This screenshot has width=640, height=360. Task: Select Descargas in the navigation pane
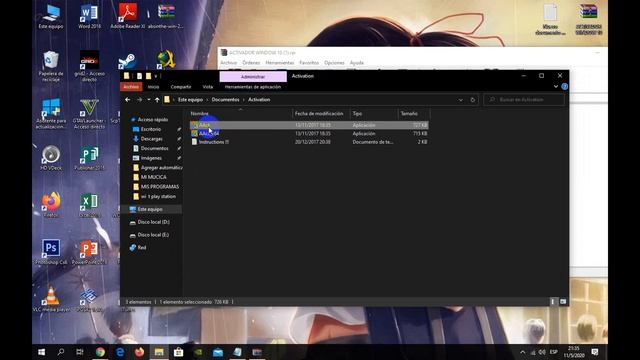[x=151, y=139]
